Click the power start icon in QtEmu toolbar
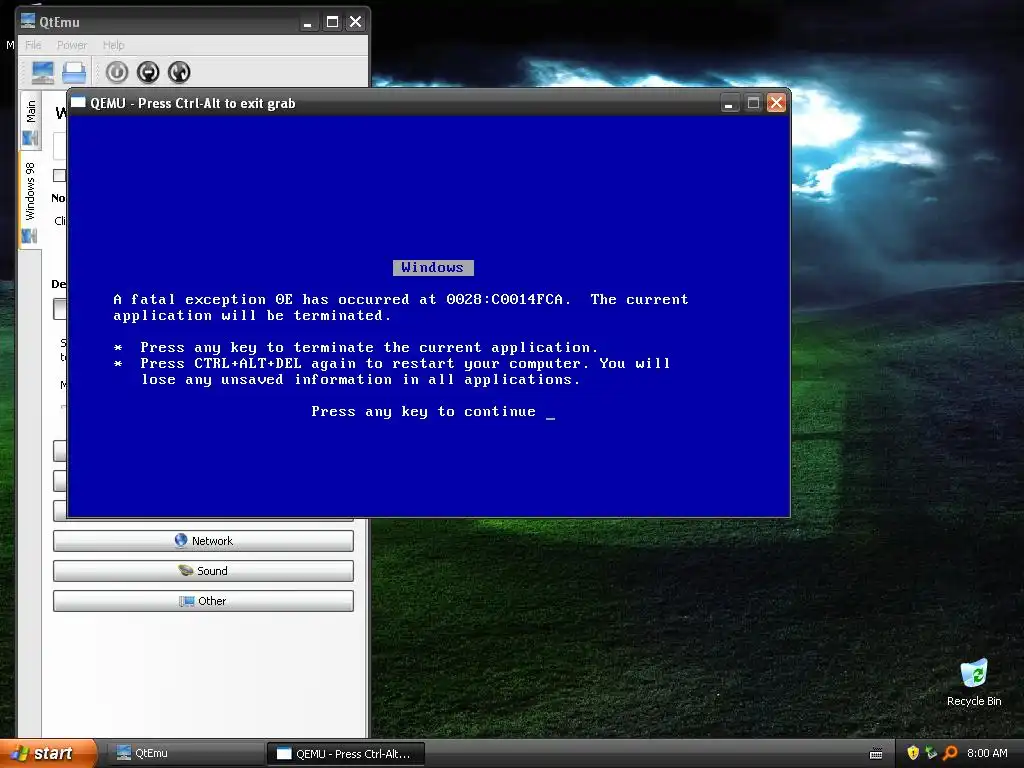The height and width of the screenshot is (768, 1024). click(117, 72)
